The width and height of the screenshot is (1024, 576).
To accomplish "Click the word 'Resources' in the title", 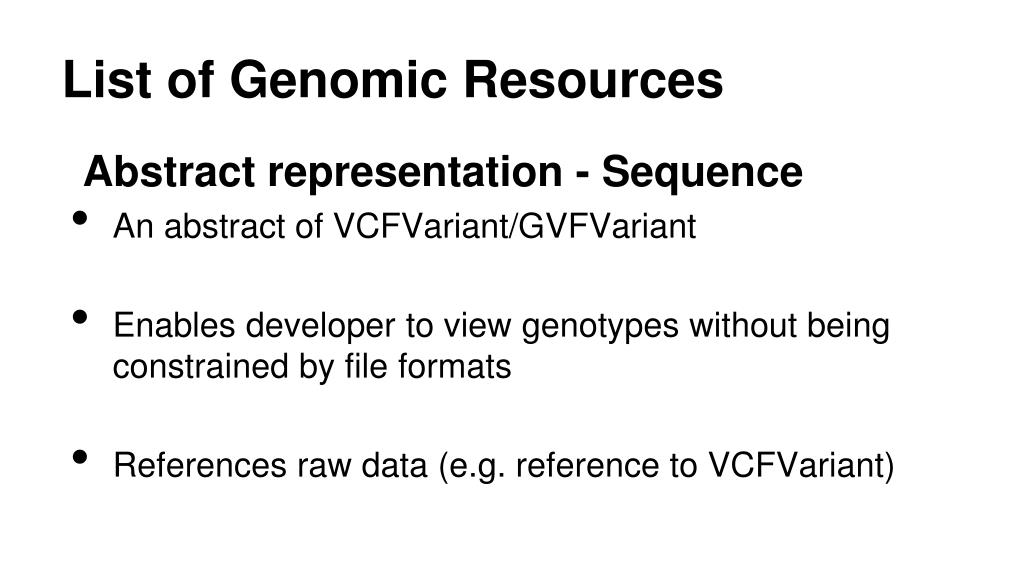I will tap(593, 80).
